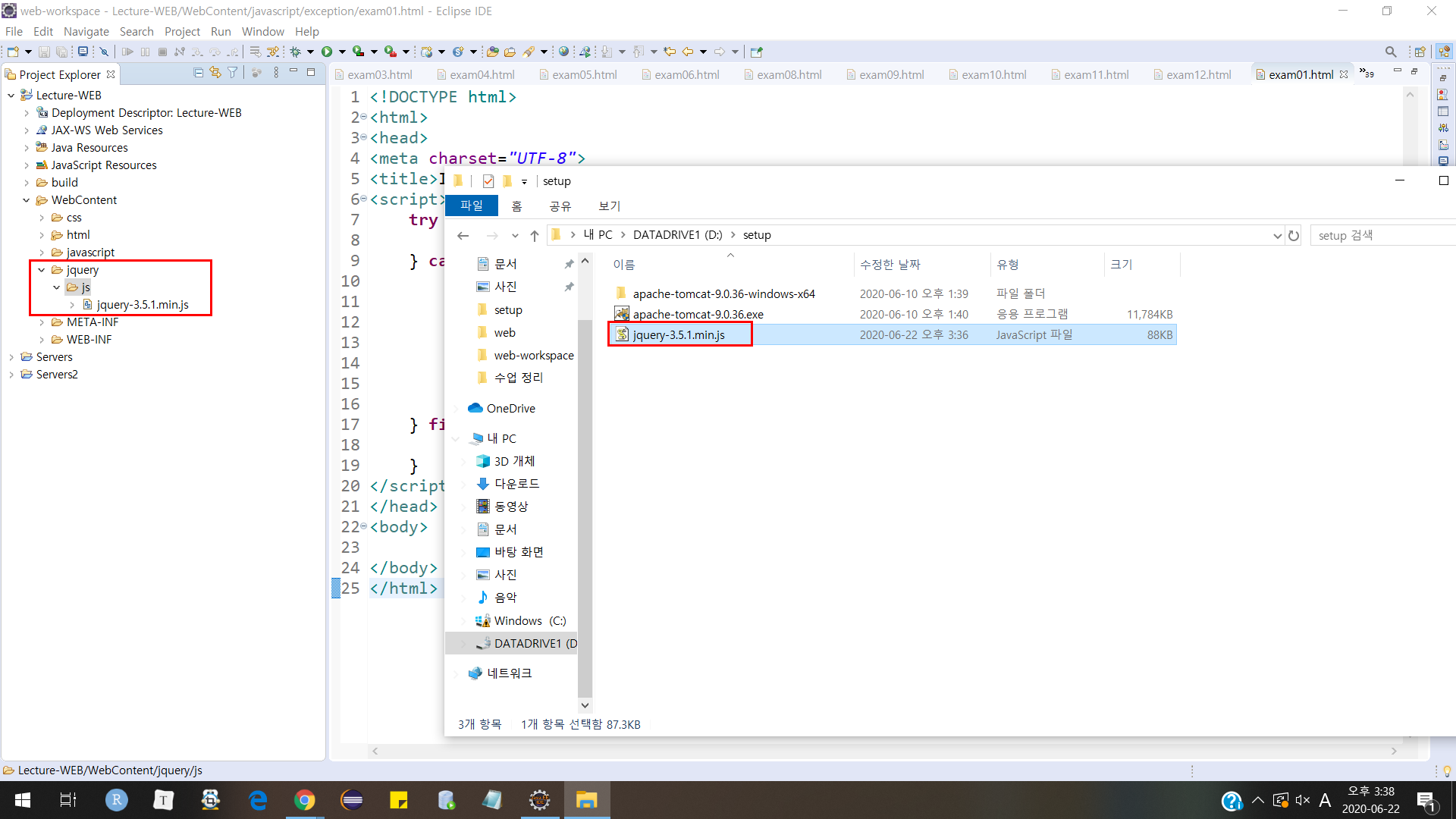Image resolution: width=1456 pixels, height=819 pixels.
Task: Select the apache-tomcat-9.0.36.exe file
Action: pos(698,314)
